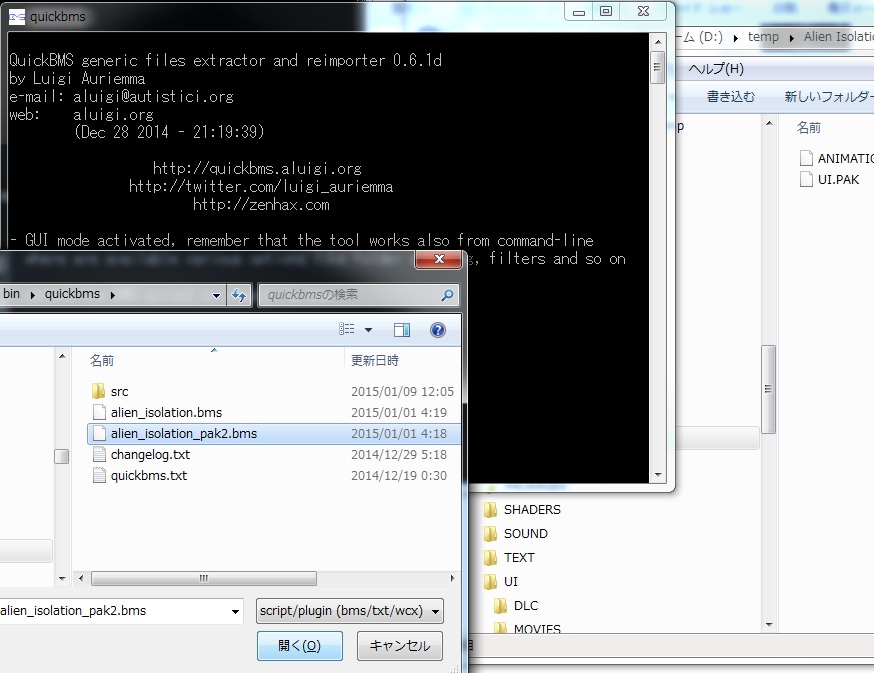874x673 pixels.
Task: Click 名前 column header in Explorer window
Action: pyautogui.click(x=808, y=128)
